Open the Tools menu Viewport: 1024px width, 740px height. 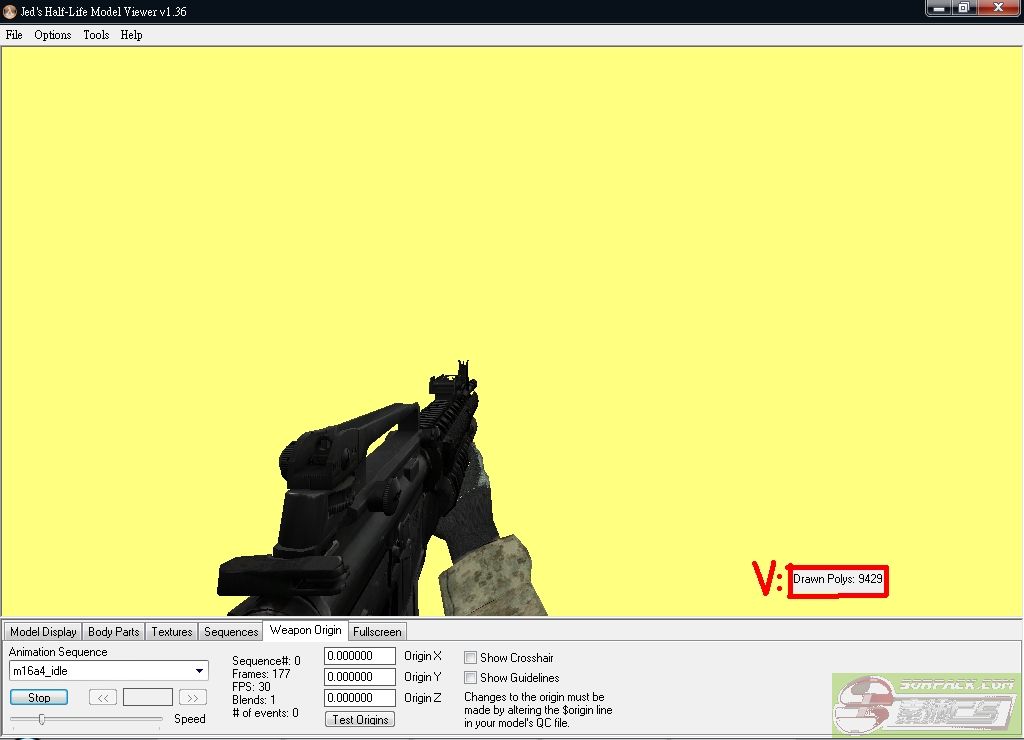96,35
